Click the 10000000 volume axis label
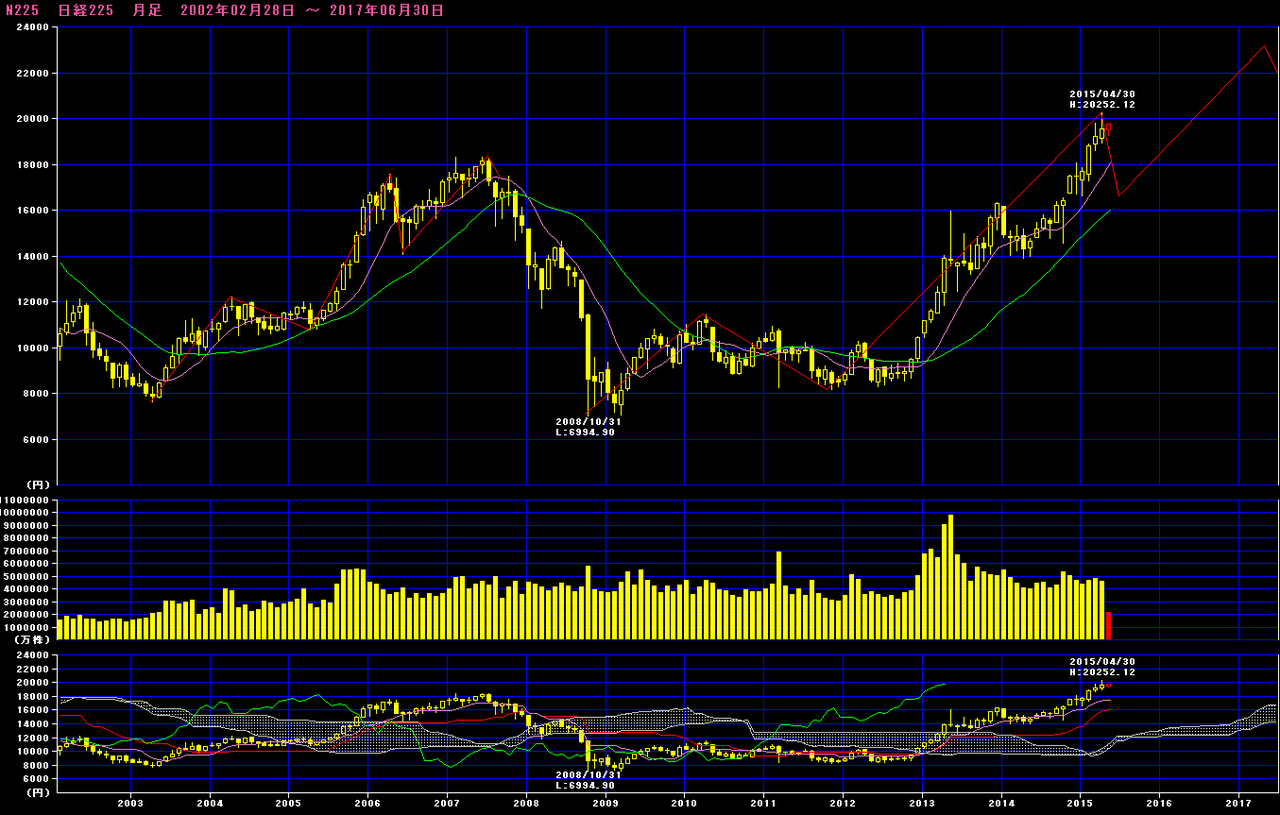Image resolution: width=1280 pixels, height=815 pixels. coord(26,513)
